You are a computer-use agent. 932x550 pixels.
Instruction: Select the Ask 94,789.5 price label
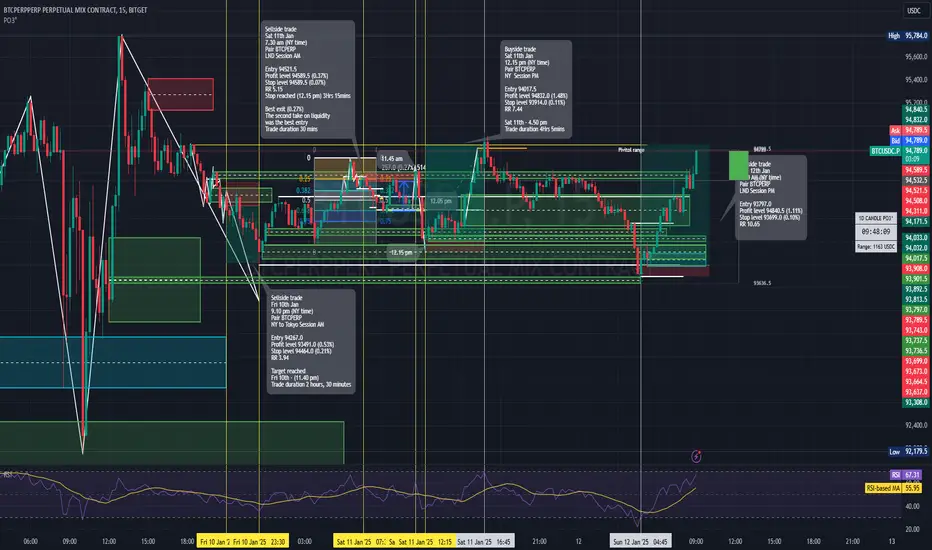tap(909, 130)
